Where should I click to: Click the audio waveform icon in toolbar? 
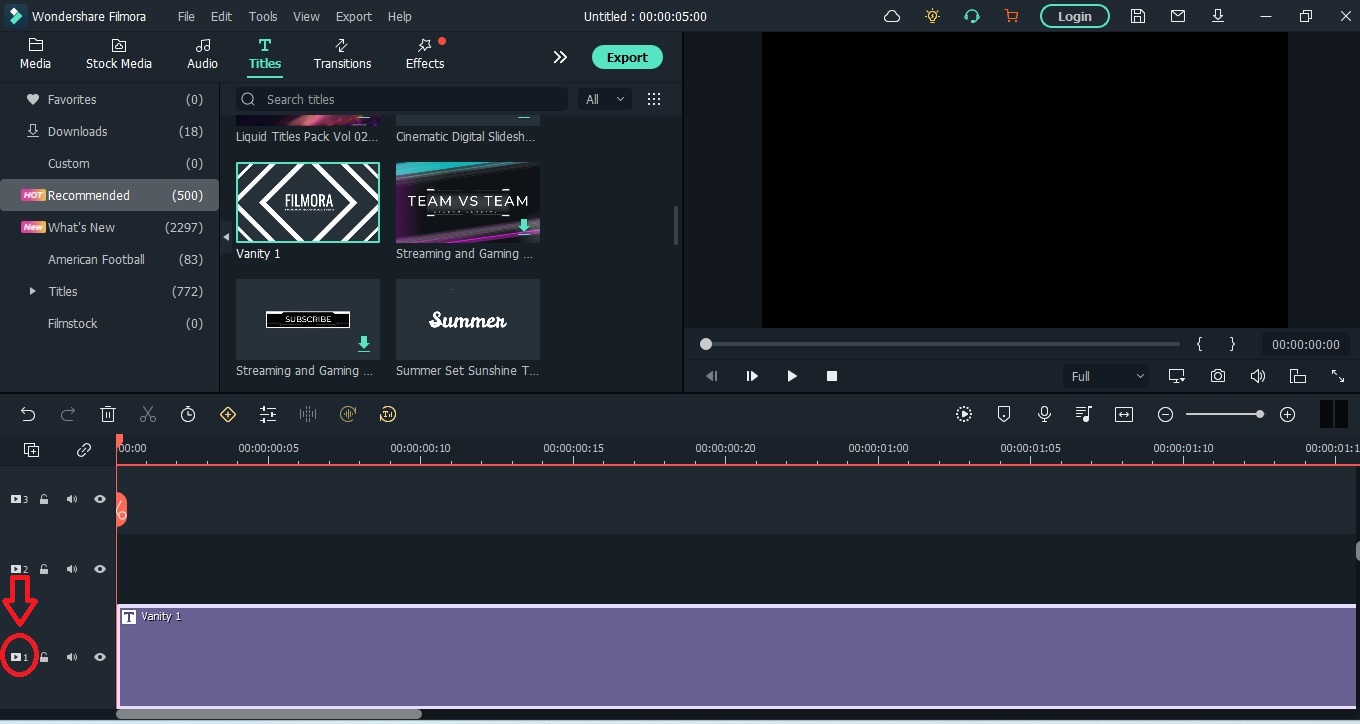[x=308, y=414]
